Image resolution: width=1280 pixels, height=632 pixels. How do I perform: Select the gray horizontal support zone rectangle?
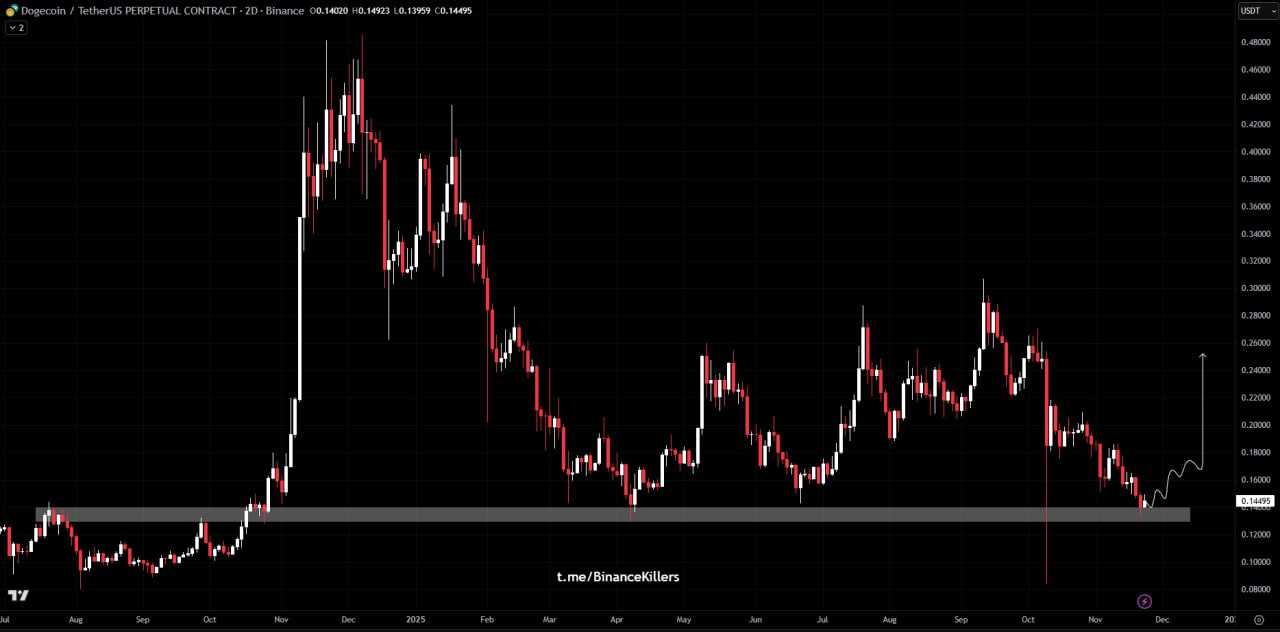600,514
